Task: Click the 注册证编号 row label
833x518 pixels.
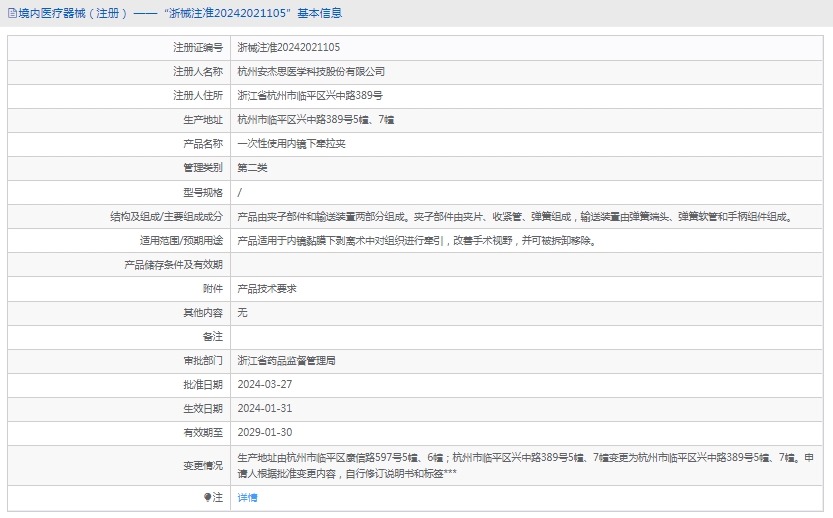Action: tap(197, 47)
